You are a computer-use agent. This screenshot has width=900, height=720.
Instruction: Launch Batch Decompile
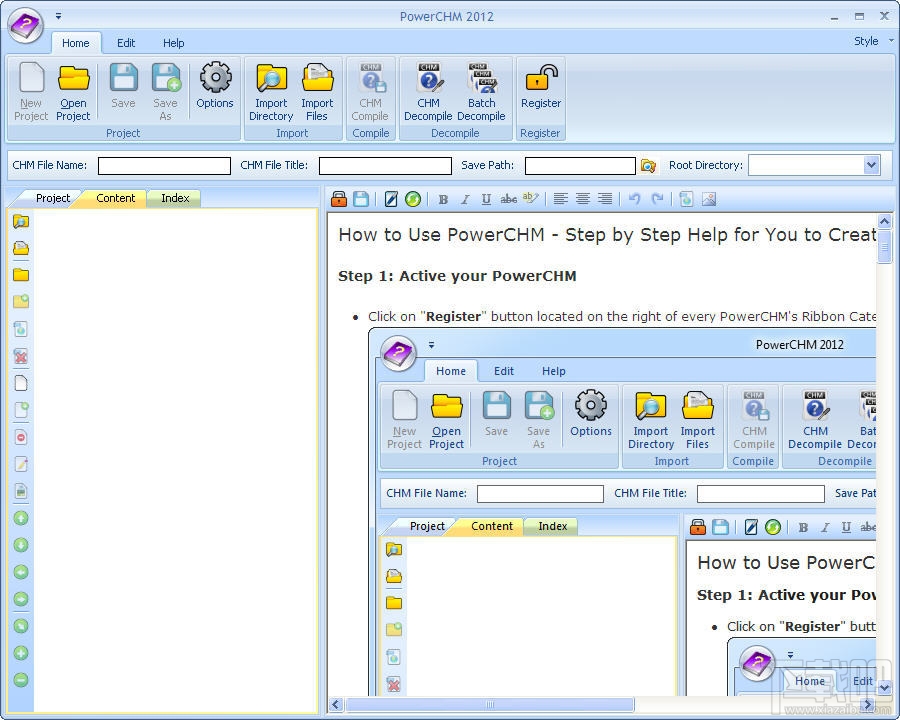482,92
